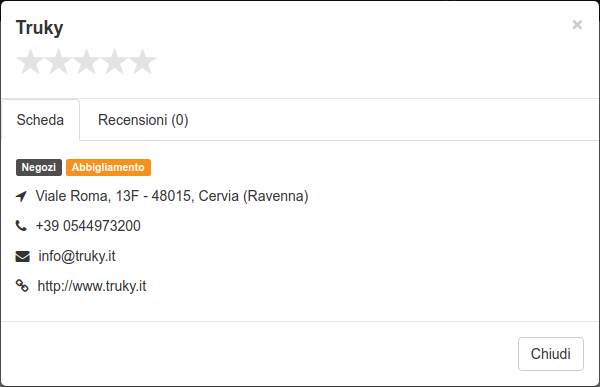Screen dimensions: 600x387
Task: Click the third rating star
Action: point(86,62)
